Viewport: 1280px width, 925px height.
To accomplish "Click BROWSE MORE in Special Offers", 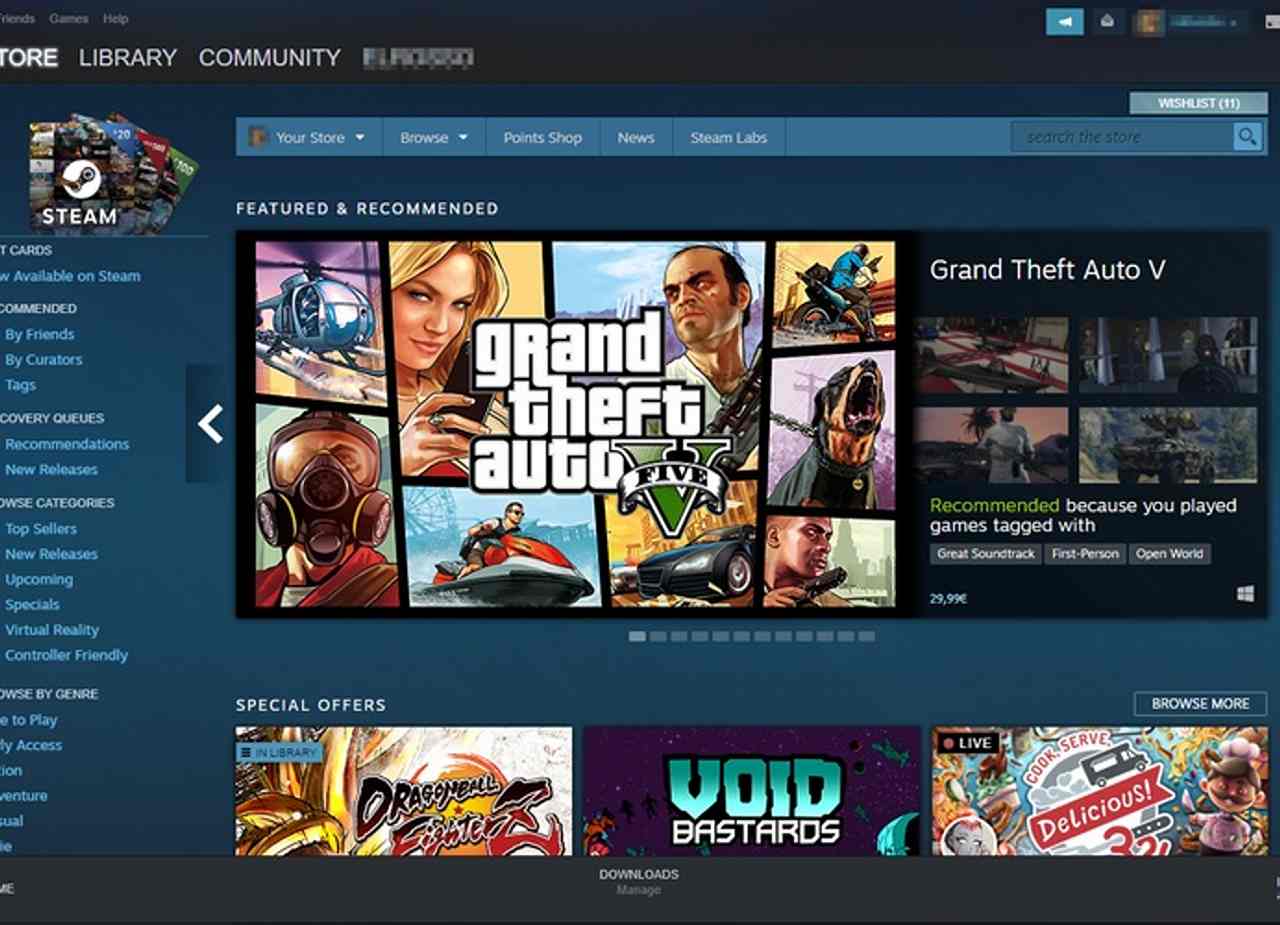I will (1199, 704).
